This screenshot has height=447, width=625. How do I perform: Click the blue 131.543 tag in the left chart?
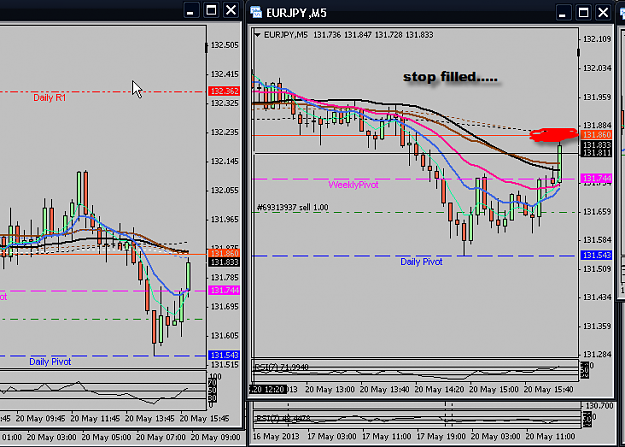point(224,355)
